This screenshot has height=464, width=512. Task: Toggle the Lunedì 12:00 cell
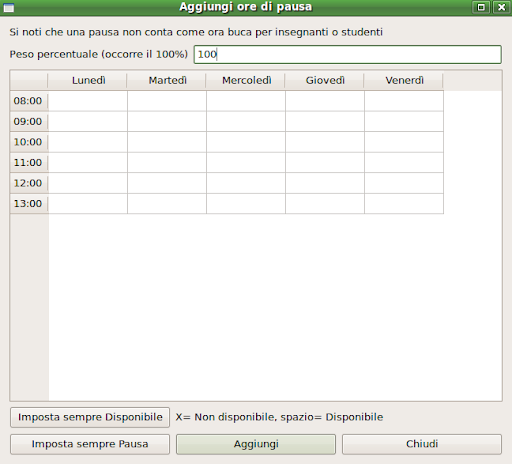(x=88, y=183)
